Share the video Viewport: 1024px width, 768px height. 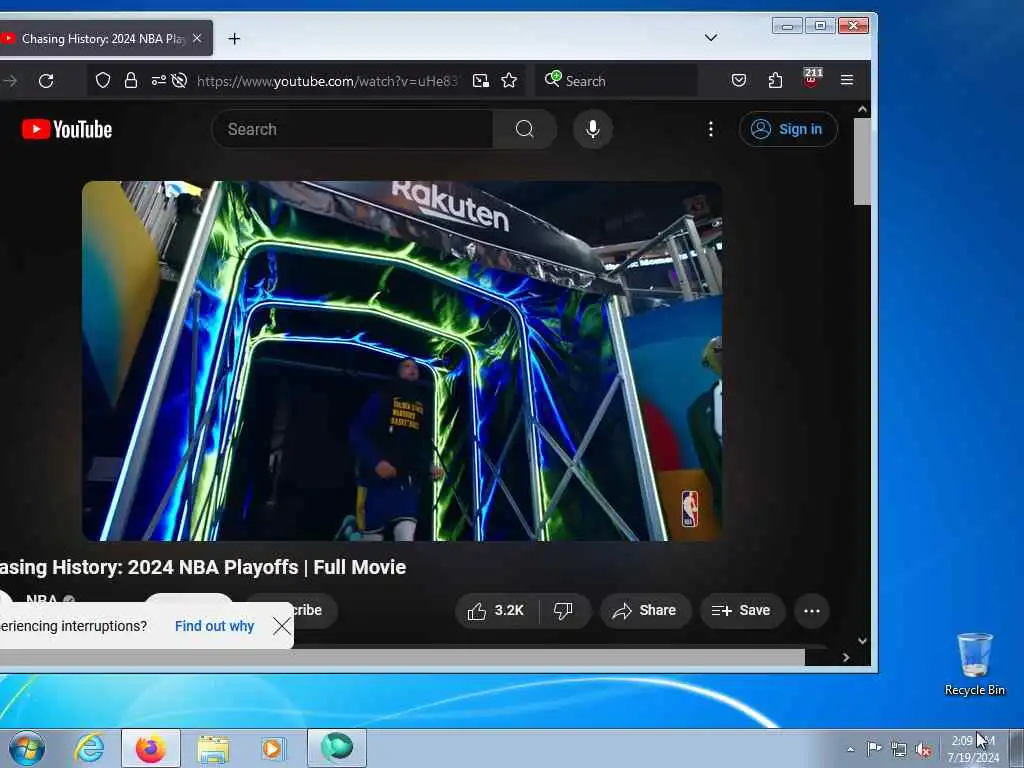[x=645, y=611]
